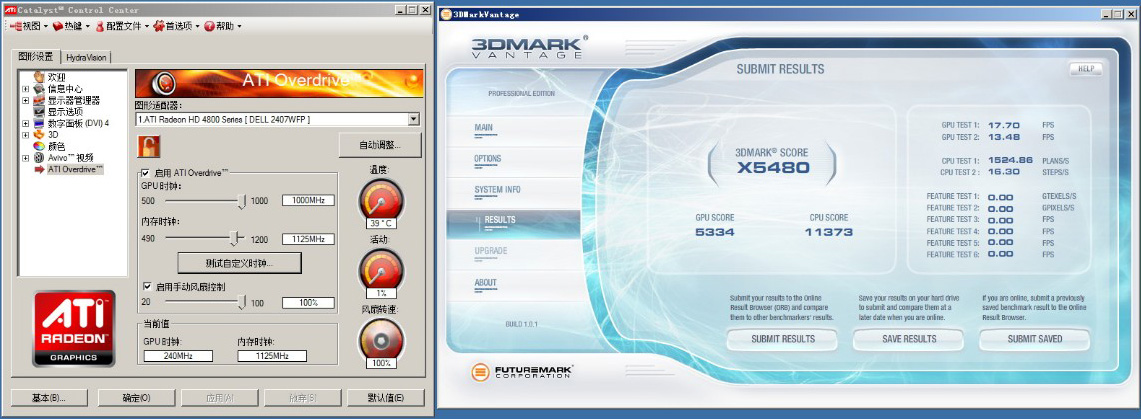Screen dimensions: 1141x419
Task: Click the 确定(O) button
Action: tap(135, 398)
